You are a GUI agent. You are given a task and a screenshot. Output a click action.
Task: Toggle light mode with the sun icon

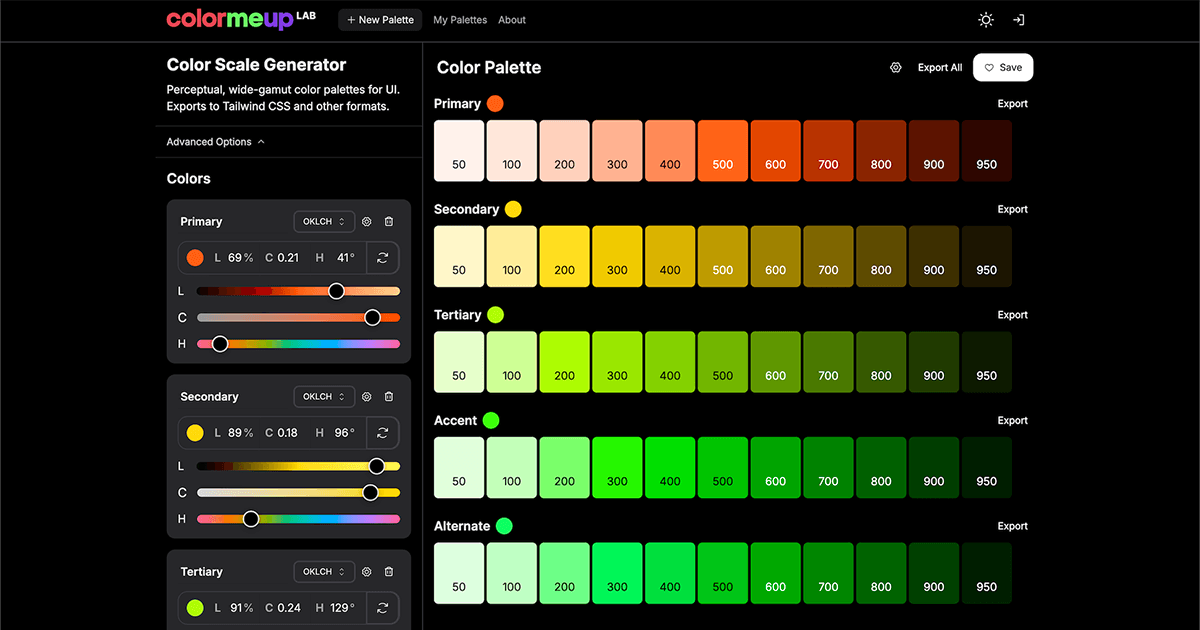point(985,19)
